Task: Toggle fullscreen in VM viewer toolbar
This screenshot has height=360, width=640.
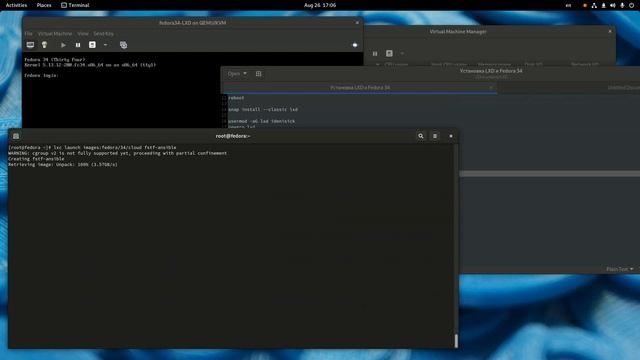Action: point(355,45)
